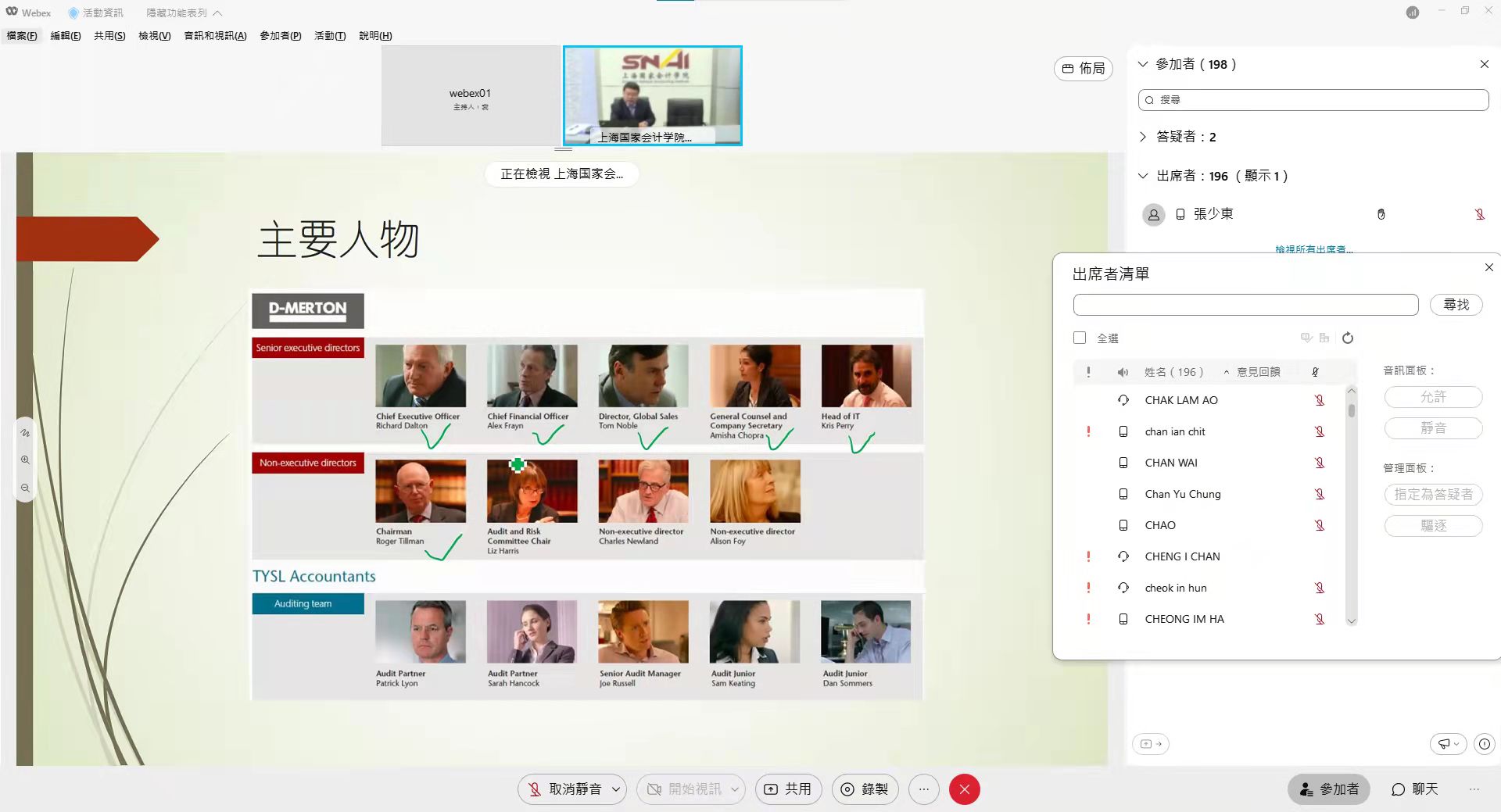Open the 檔案(F) menu
The image size is (1501, 812).
coord(22,36)
